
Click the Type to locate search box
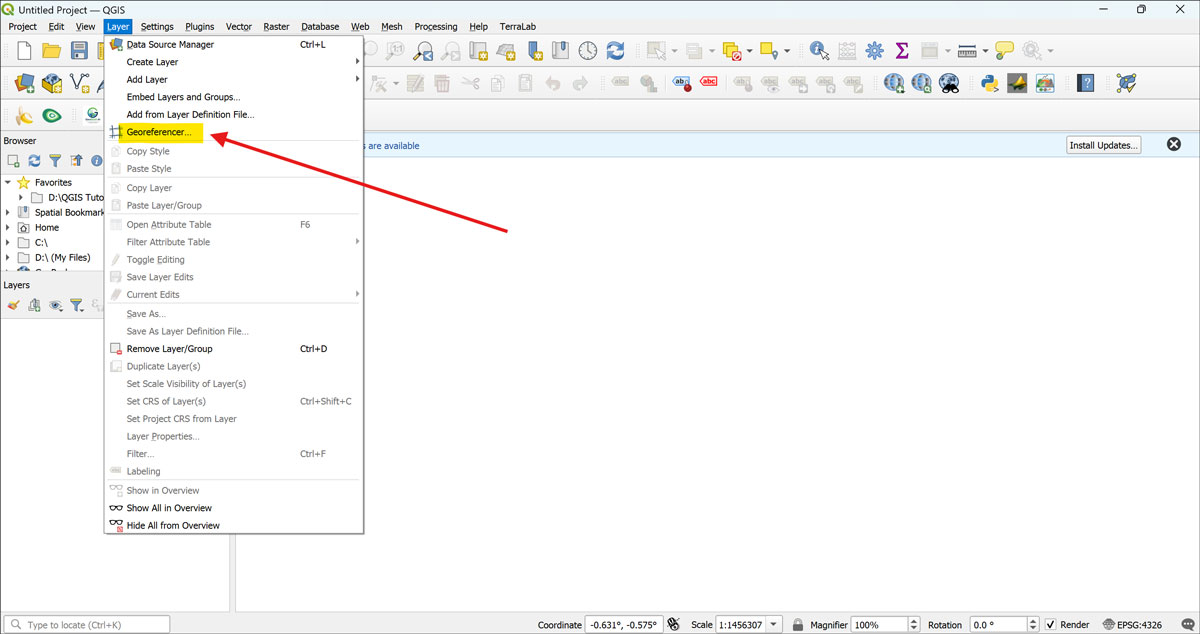pyautogui.click(x=87, y=625)
